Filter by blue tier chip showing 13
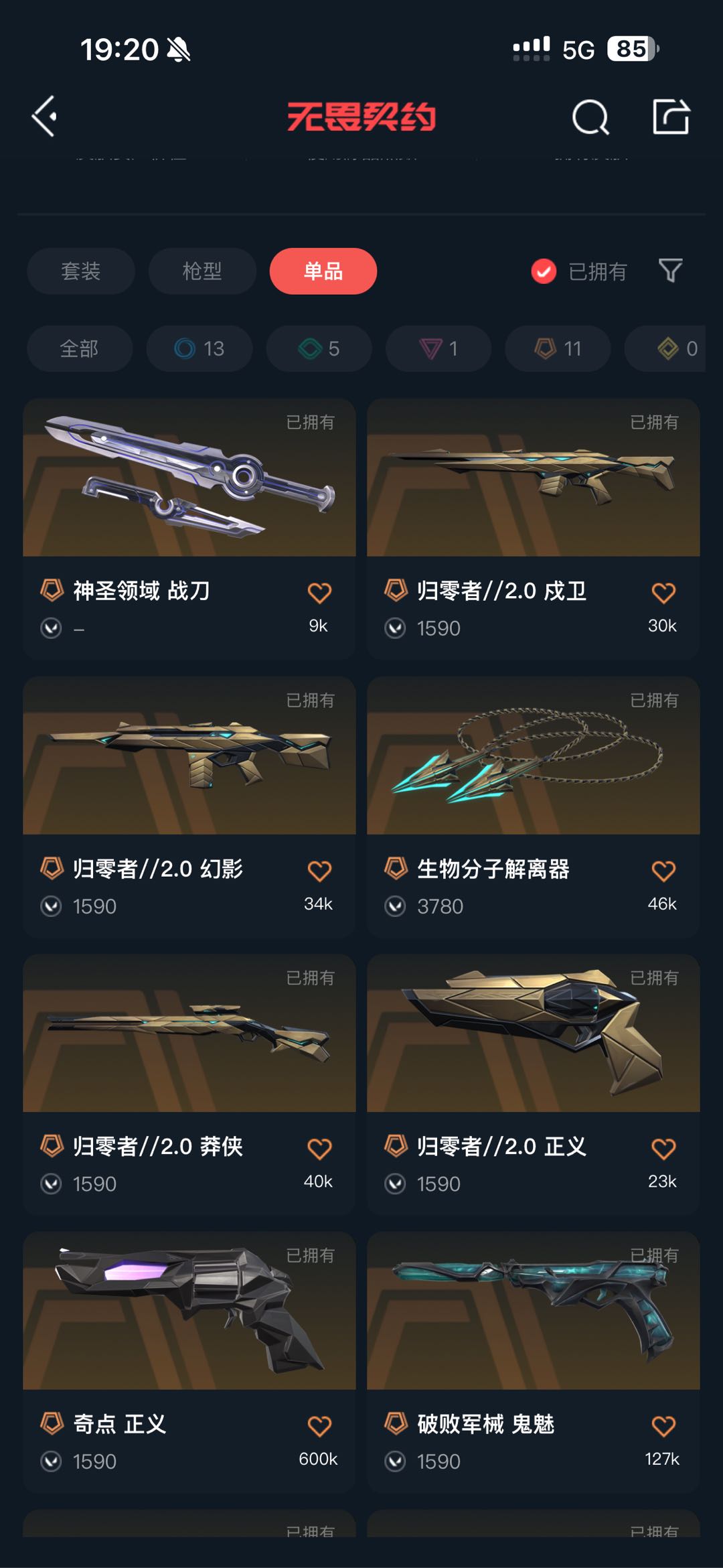 tap(199, 348)
